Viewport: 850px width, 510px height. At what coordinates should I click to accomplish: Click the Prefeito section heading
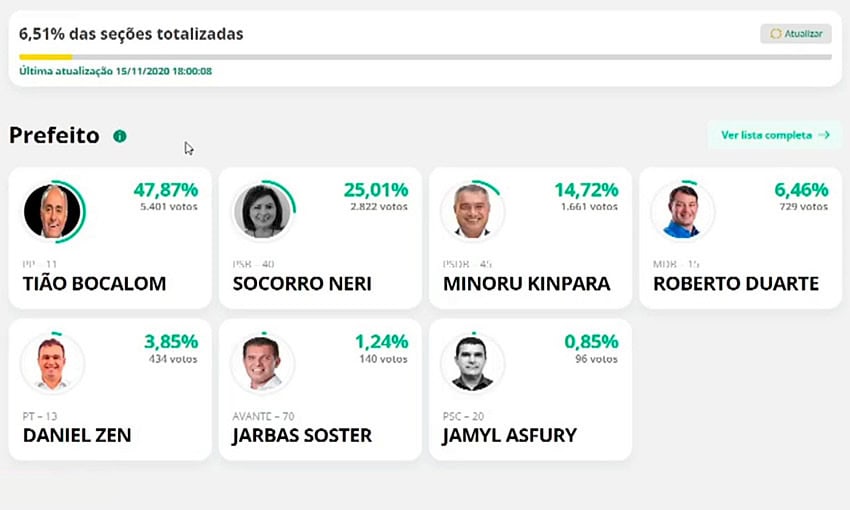pos(54,136)
